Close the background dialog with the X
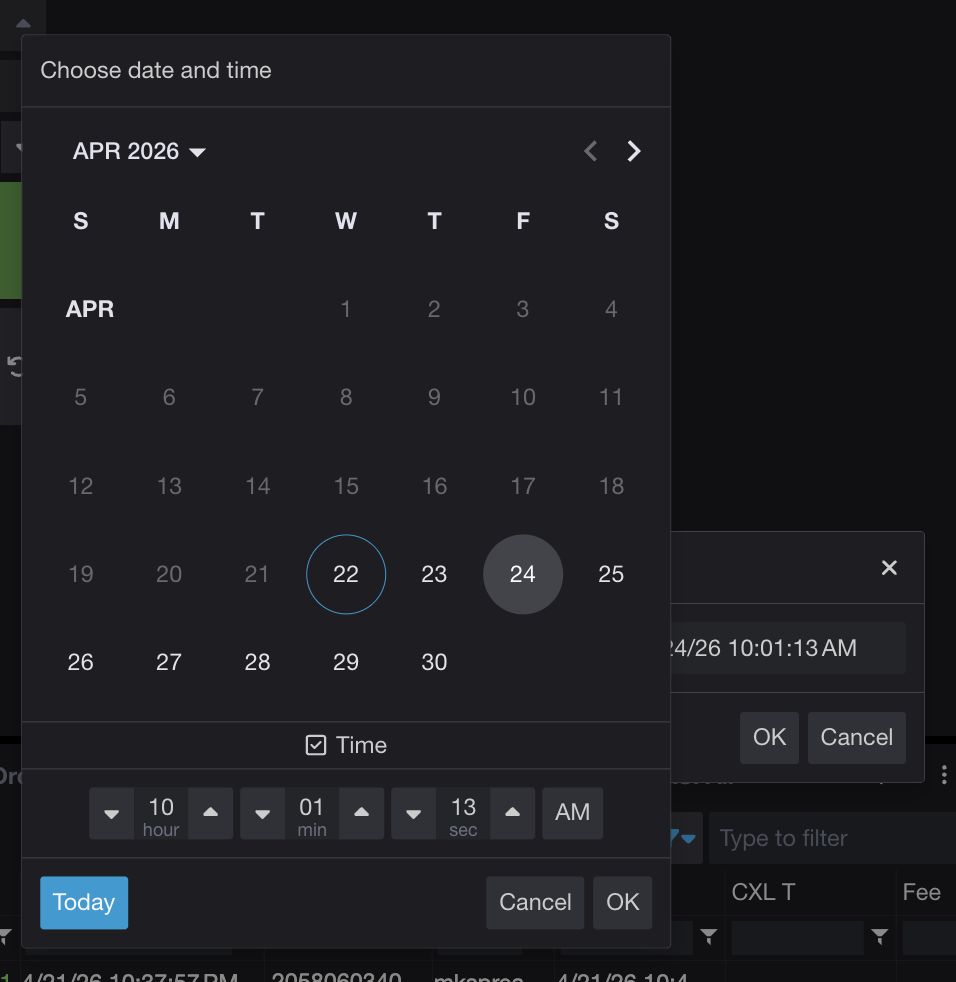Viewport: 956px width, 982px height. click(889, 567)
